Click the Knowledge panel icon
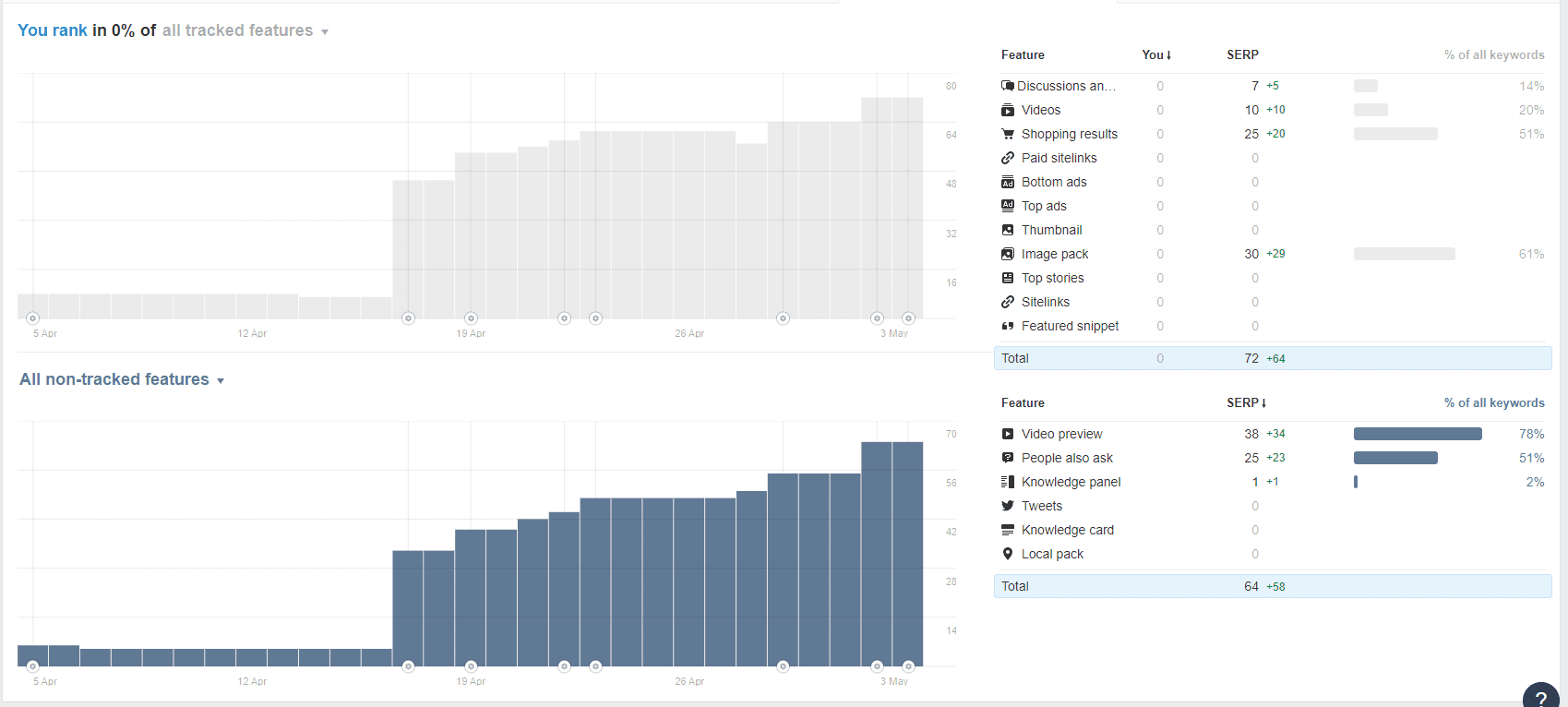1568x707 pixels. pos(1008,482)
